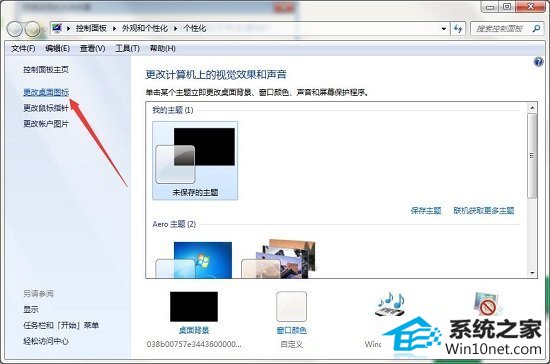The image size is (550, 364).
Task: Minimize the personalization window
Action: [490, 7]
